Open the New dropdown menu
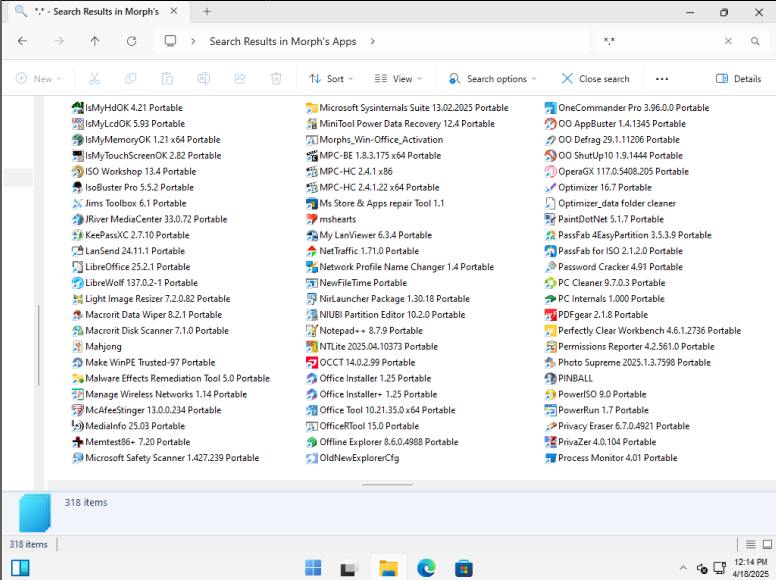 (39, 79)
